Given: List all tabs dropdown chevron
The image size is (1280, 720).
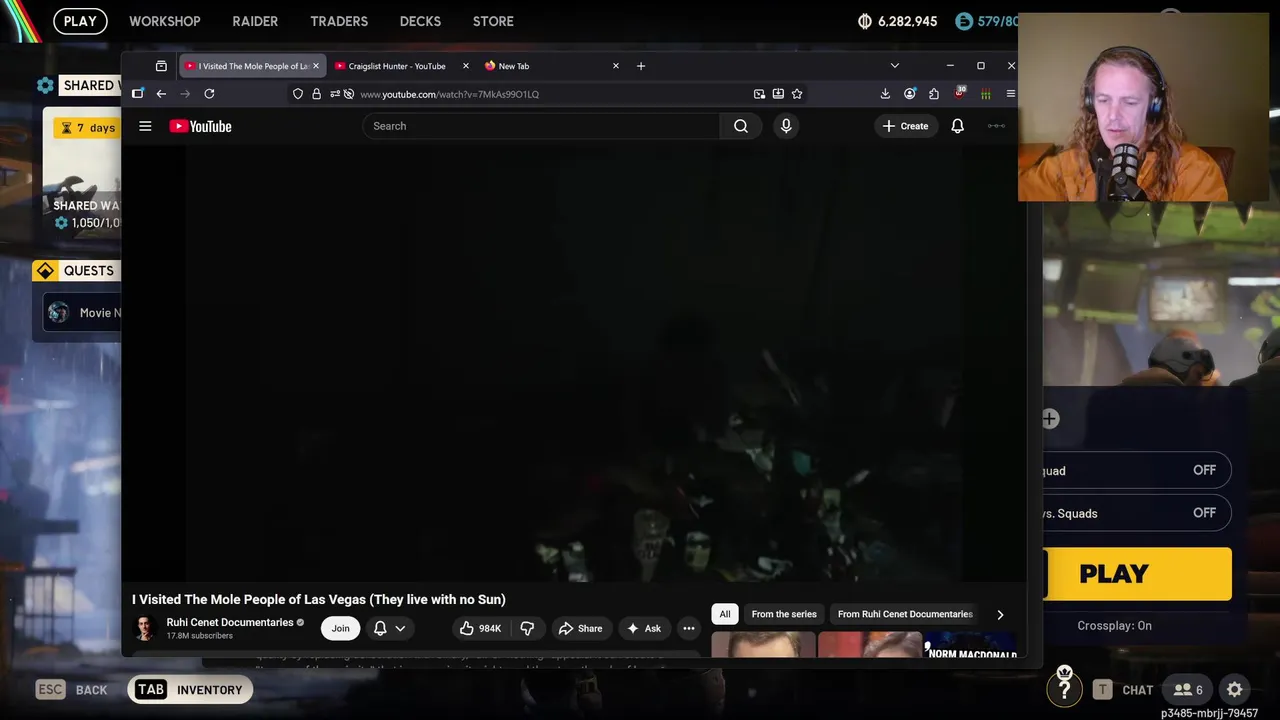Looking at the screenshot, I should [x=894, y=66].
